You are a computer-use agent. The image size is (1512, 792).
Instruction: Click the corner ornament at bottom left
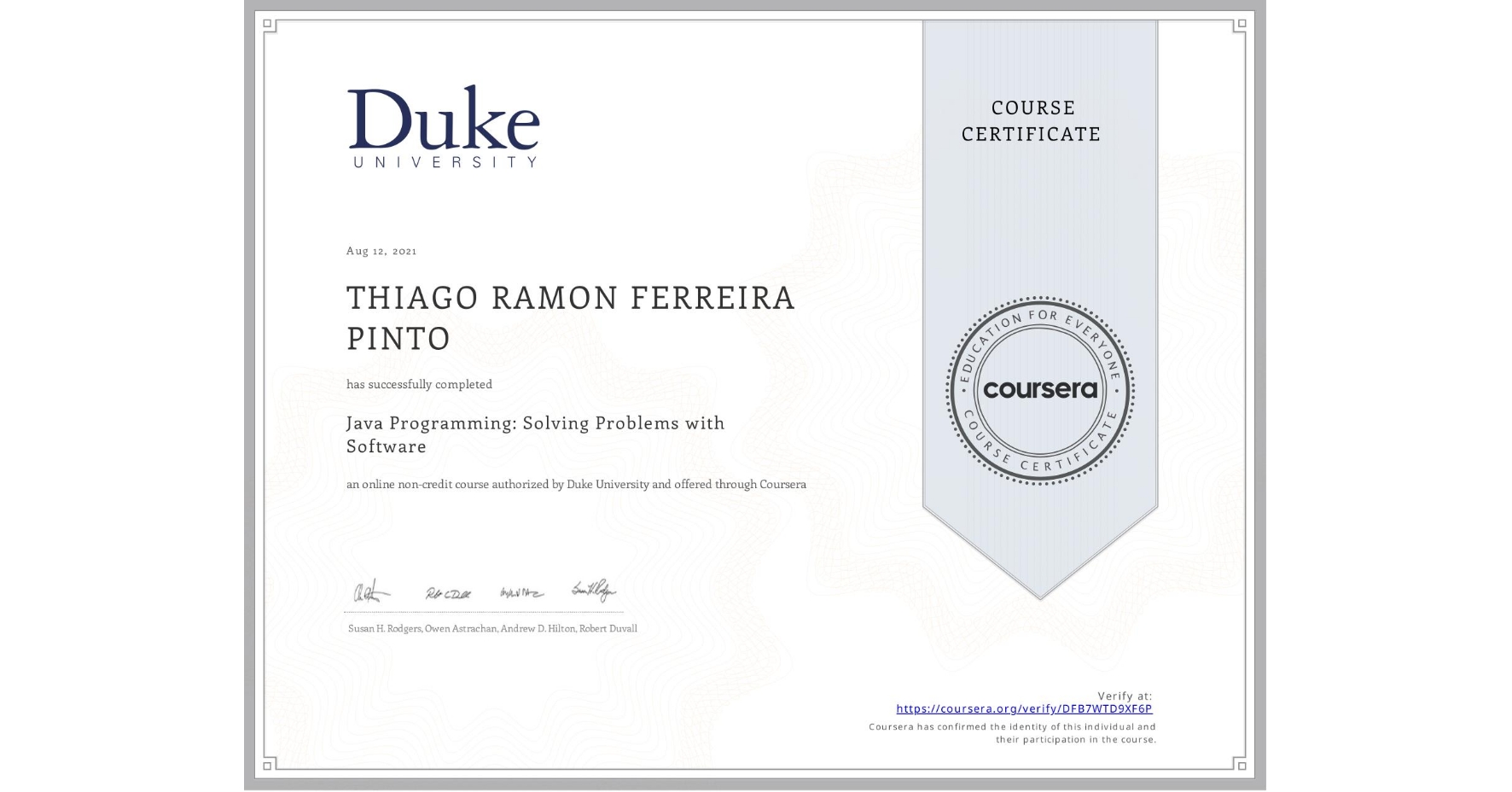click(x=267, y=766)
